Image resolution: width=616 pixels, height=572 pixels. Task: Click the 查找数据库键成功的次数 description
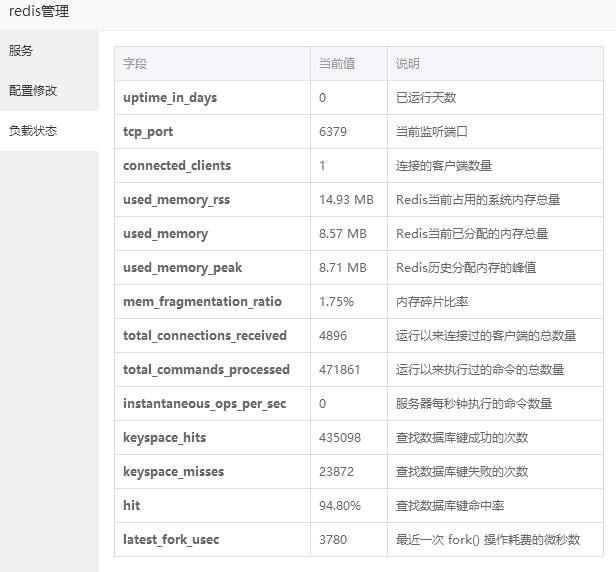(x=462, y=438)
